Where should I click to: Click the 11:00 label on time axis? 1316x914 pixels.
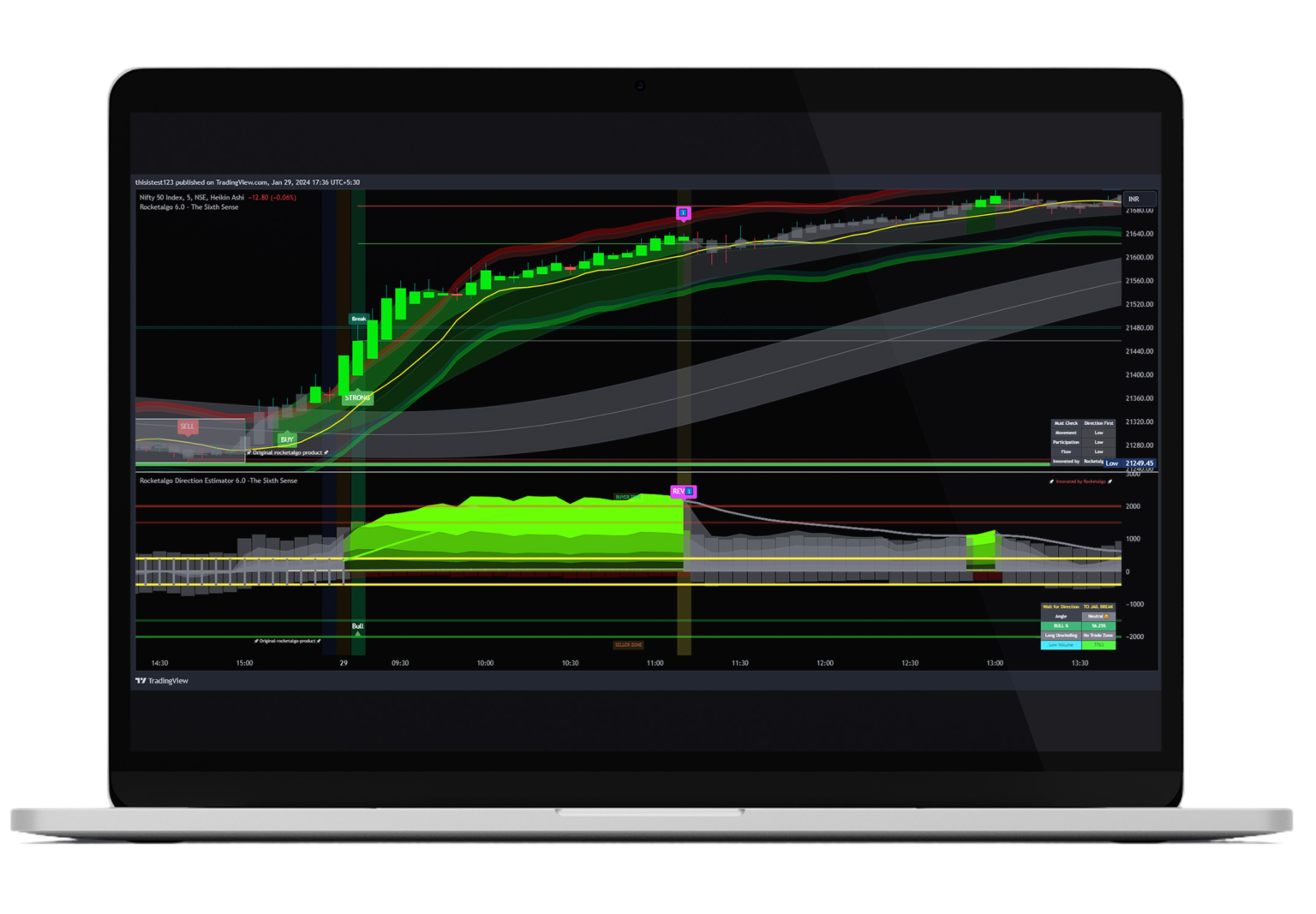coord(655,663)
